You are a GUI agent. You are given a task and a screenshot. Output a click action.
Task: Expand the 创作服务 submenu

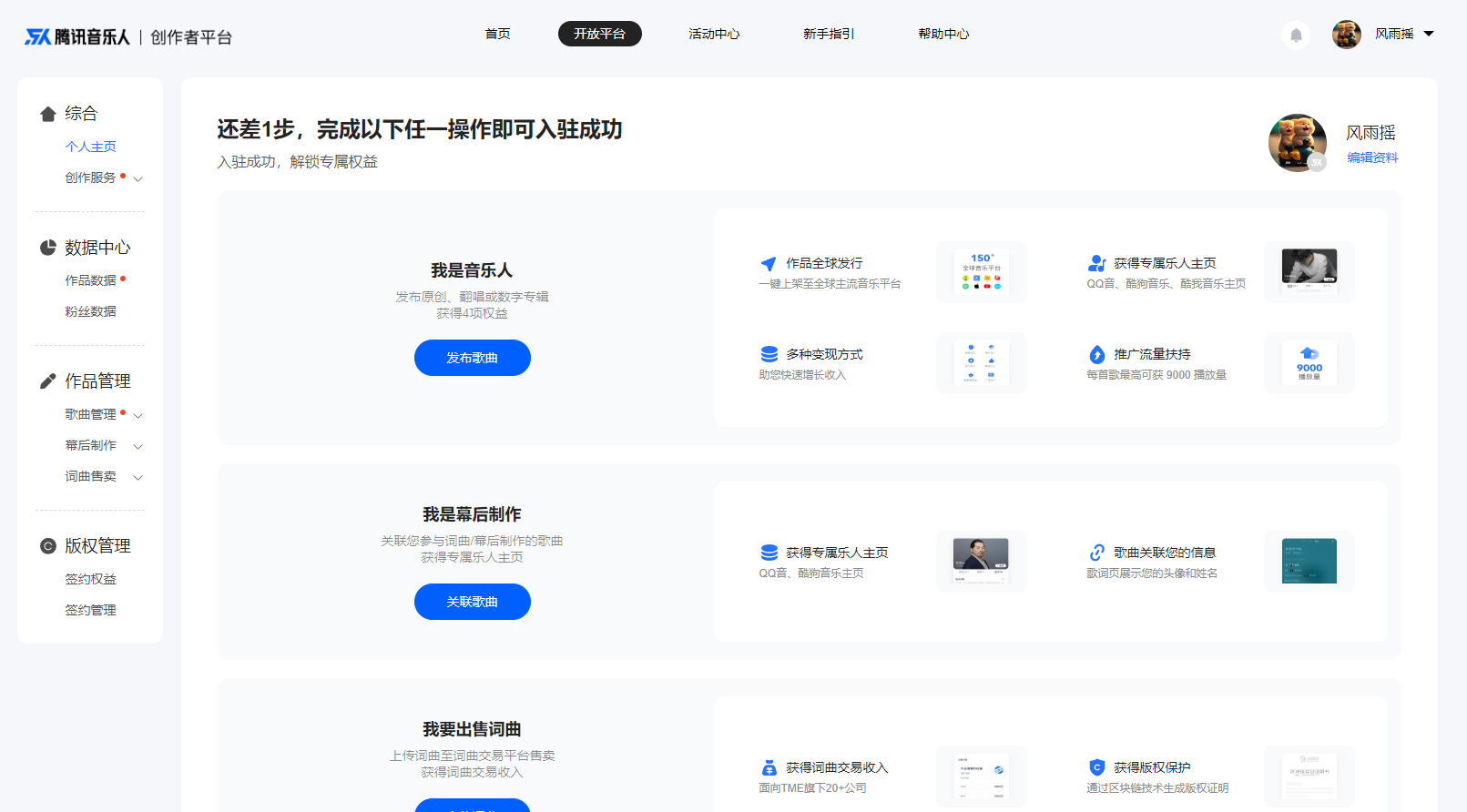(138, 178)
